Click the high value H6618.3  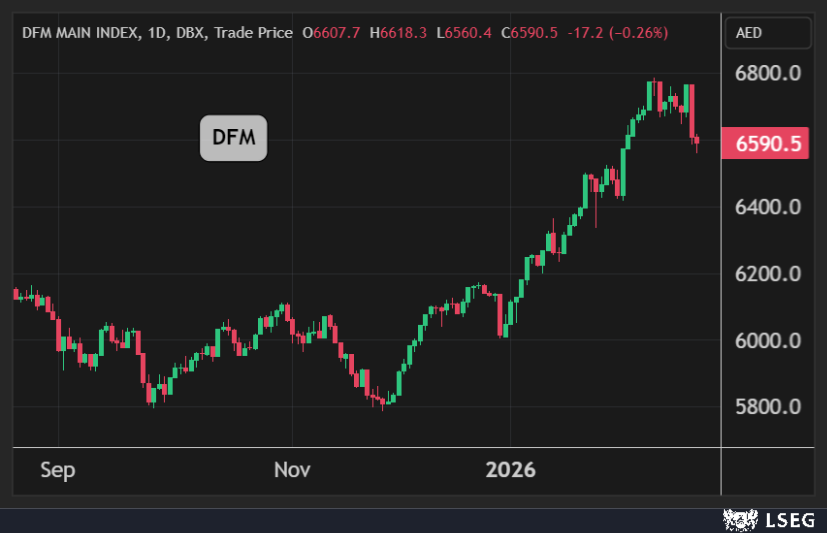pyautogui.click(x=398, y=34)
